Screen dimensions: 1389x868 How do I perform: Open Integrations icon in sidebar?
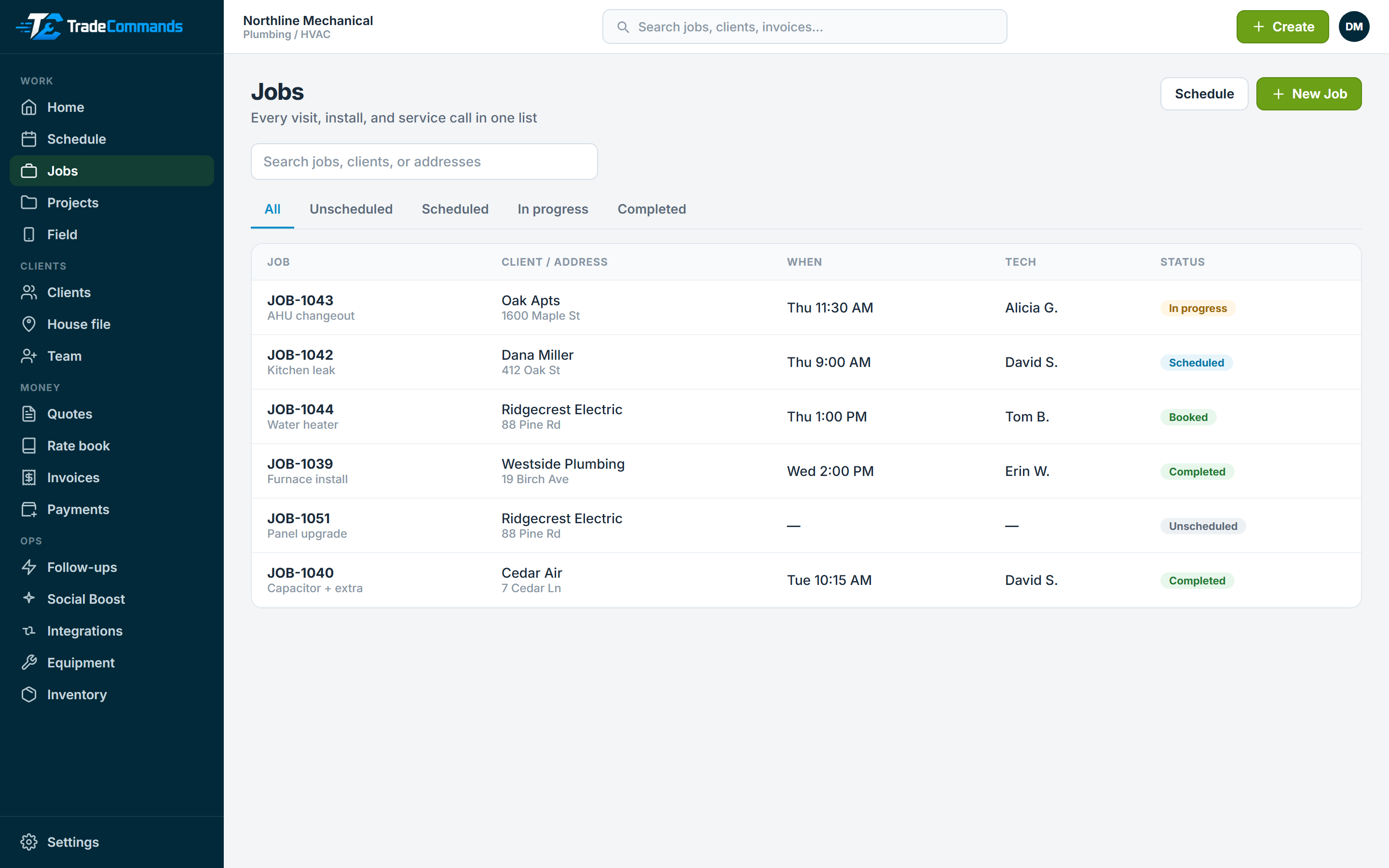point(29,631)
